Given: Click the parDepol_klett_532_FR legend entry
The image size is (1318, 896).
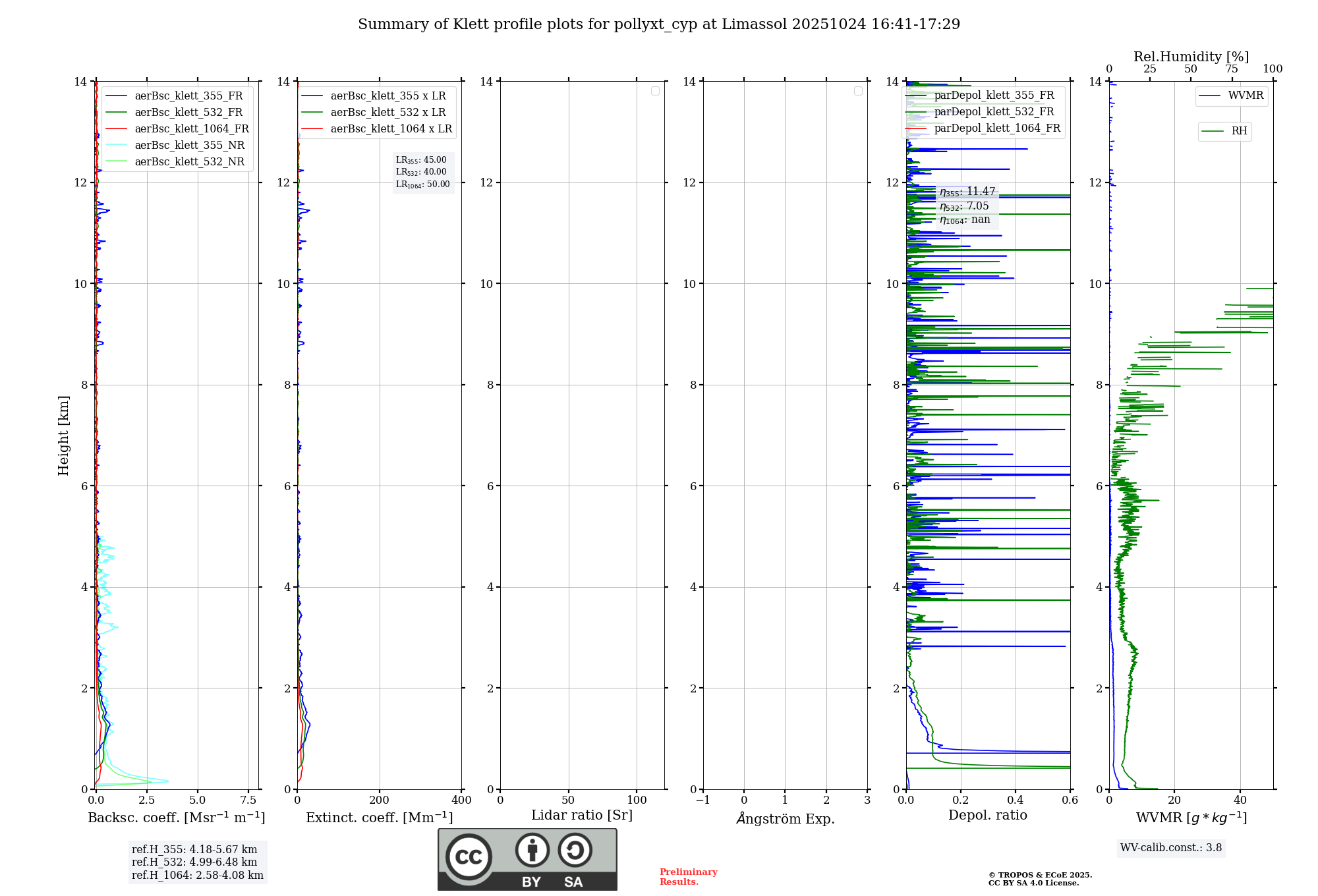Looking at the screenshot, I should [x=994, y=112].
